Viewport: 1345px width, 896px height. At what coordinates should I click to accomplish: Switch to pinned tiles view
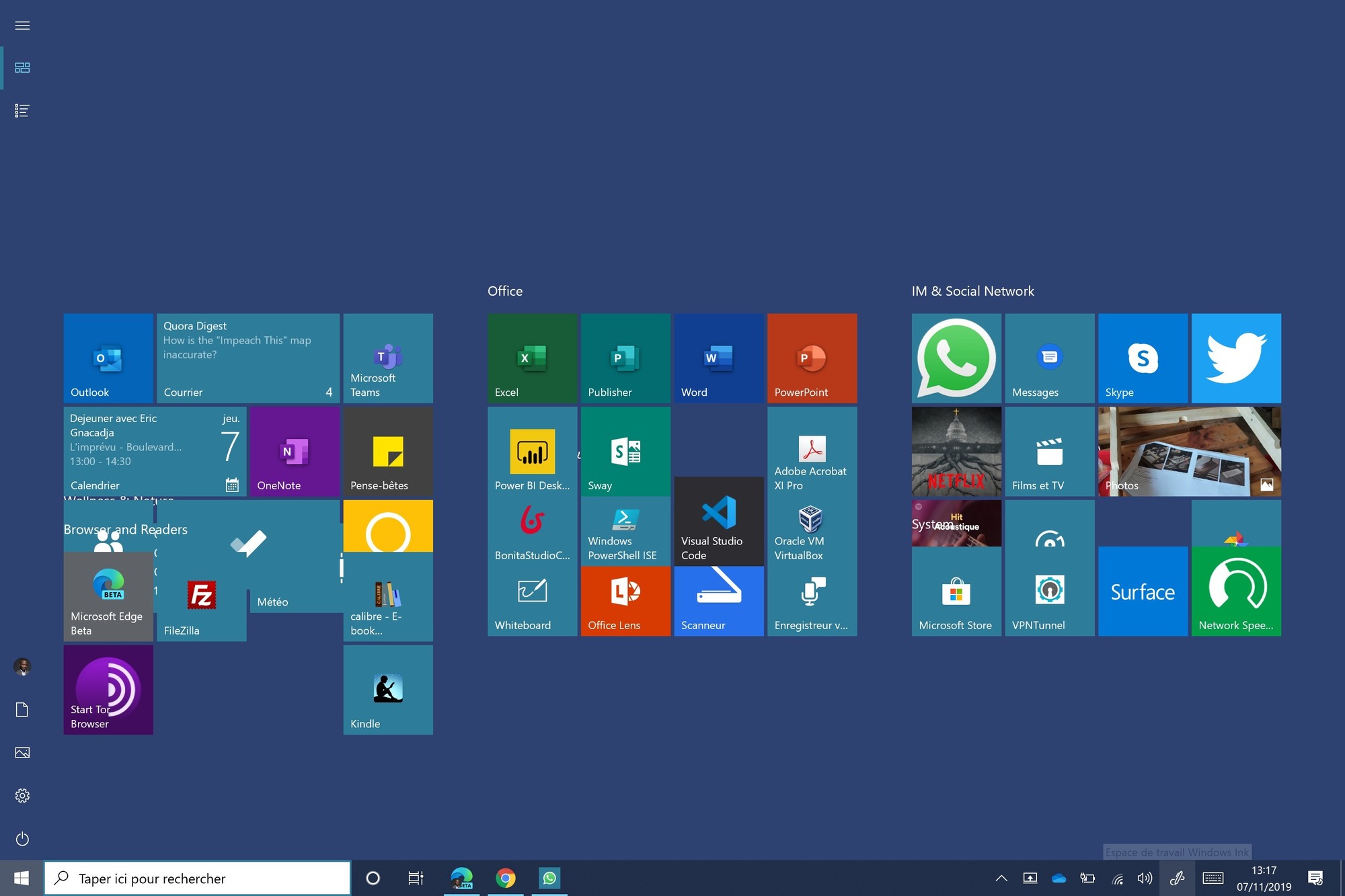click(22, 68)
